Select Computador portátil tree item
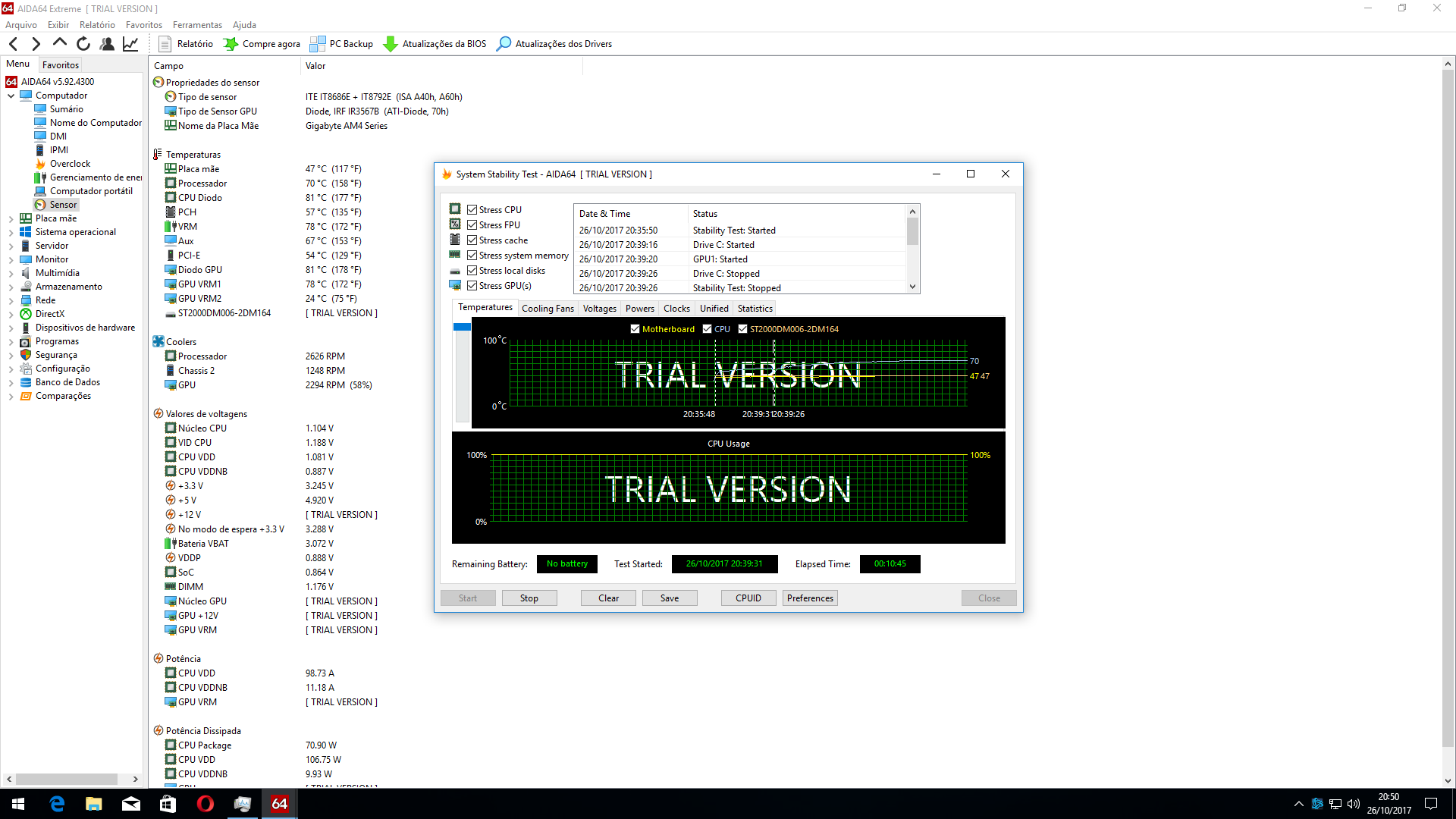Image resolution: width=1456 pixels, height=819 pixels. click(91, 191)
